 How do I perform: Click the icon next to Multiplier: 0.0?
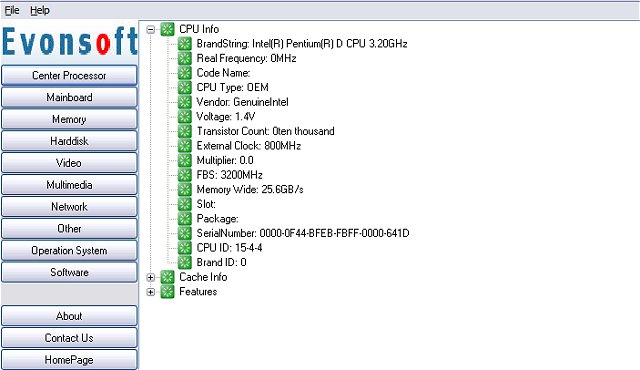[x=184, y=160]
